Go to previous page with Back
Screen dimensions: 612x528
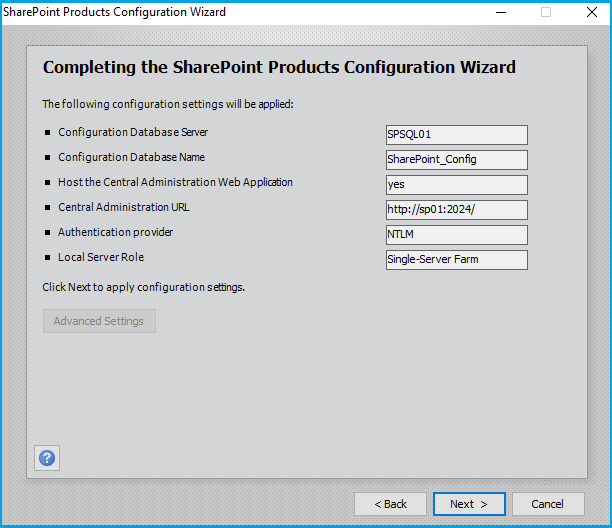[390, 504]
